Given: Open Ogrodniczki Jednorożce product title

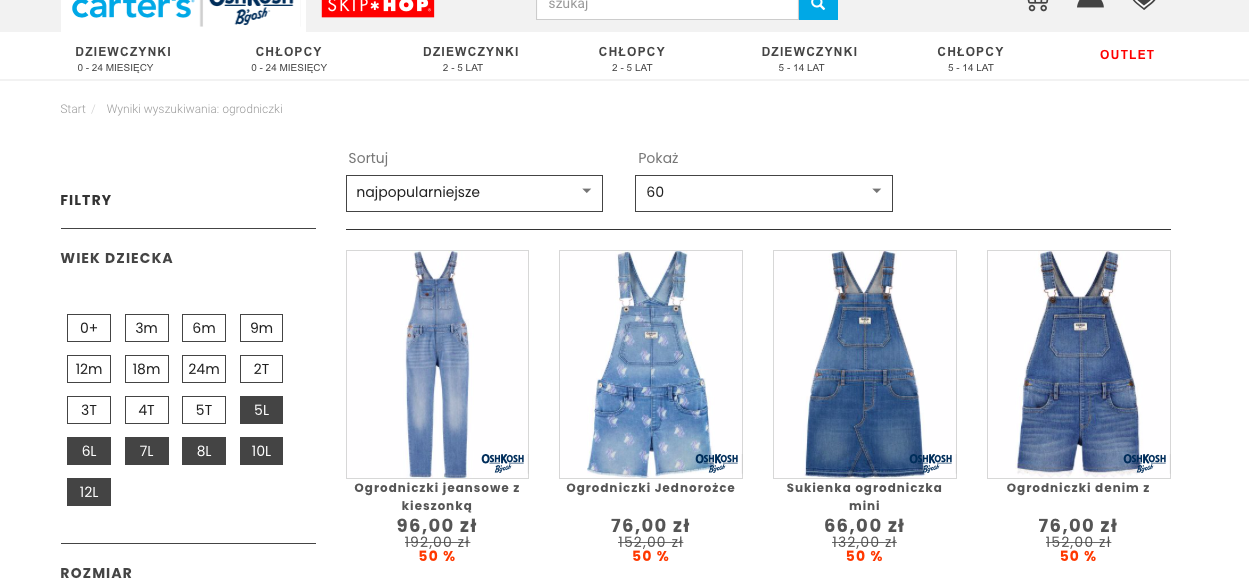Looking at the screenshot, I should click(x=651, y=488).
